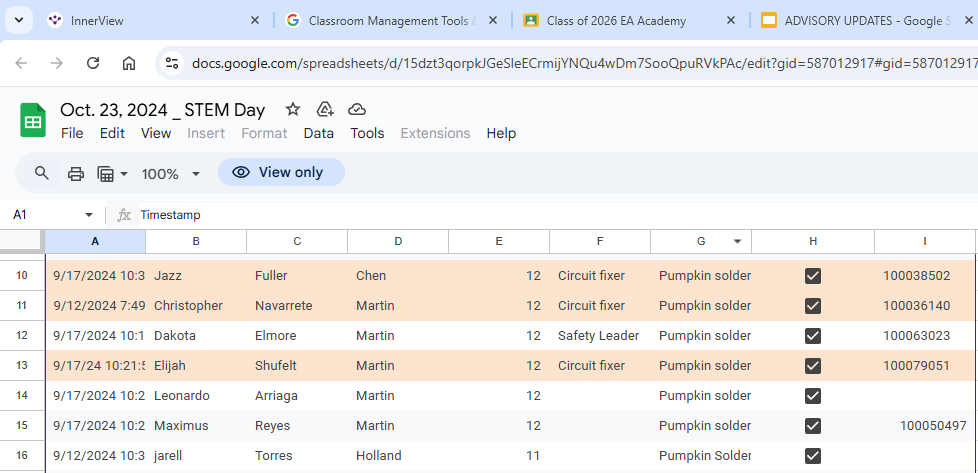Image resolution: width=978 pixels, height=473 pixels.
Task: Select column B header
Action: click(196, 242)
